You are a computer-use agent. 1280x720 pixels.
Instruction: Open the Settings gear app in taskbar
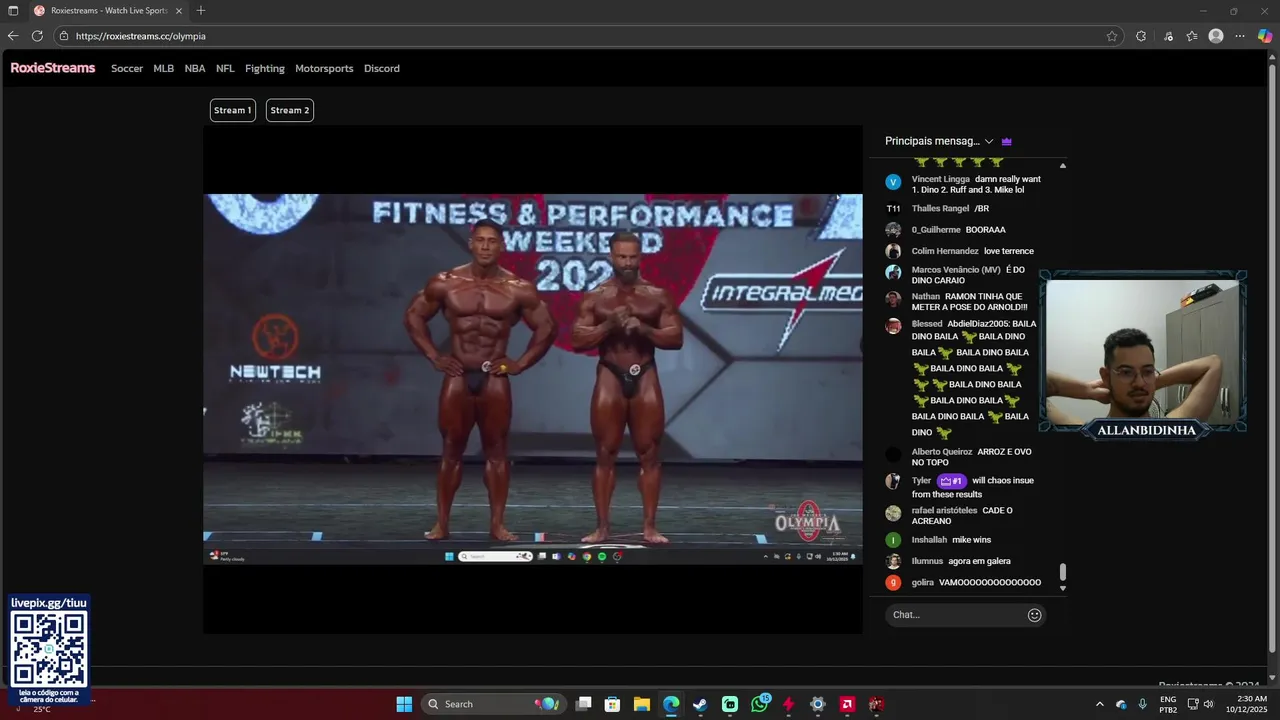[x=817, y=704]
